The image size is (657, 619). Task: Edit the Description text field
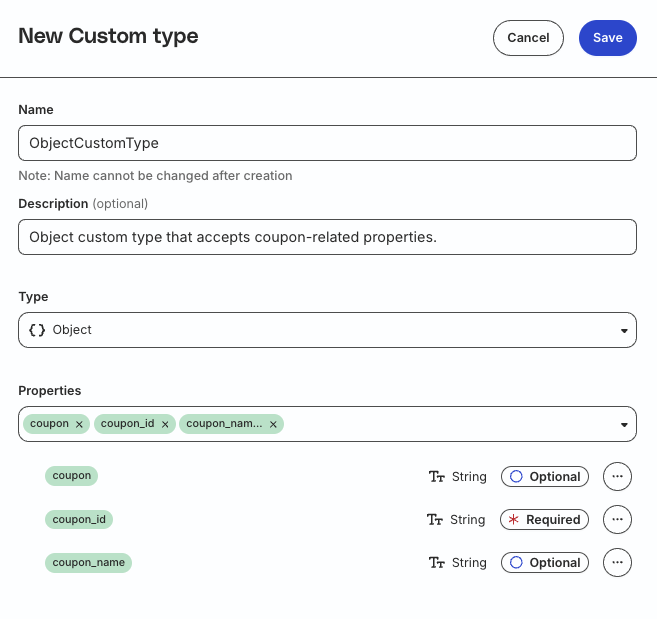(x=327, y=237)
